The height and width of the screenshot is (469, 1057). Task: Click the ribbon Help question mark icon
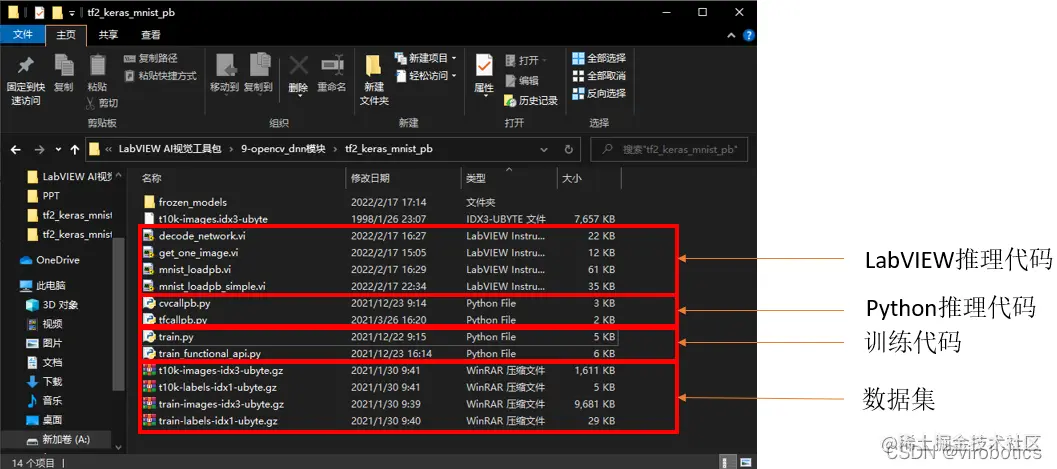pos(749,35)
